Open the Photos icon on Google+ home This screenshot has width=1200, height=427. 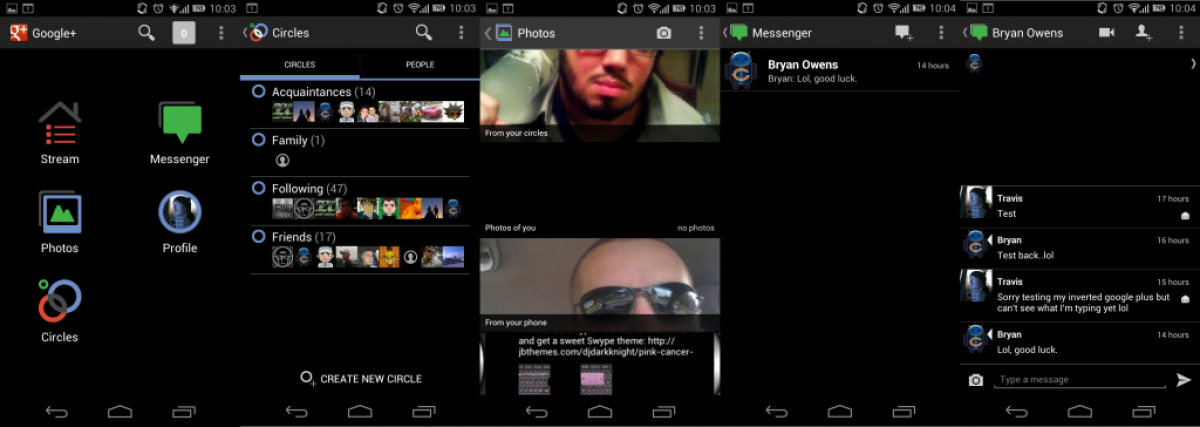click(x=60, y=219)
